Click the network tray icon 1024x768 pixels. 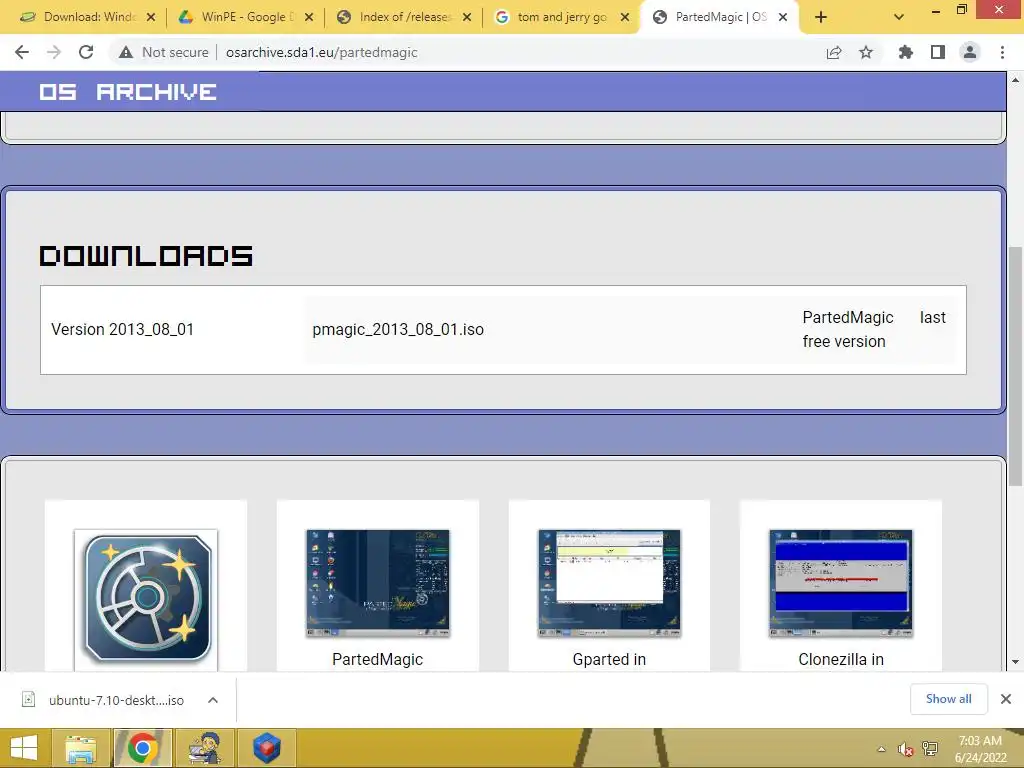[930, 749]
